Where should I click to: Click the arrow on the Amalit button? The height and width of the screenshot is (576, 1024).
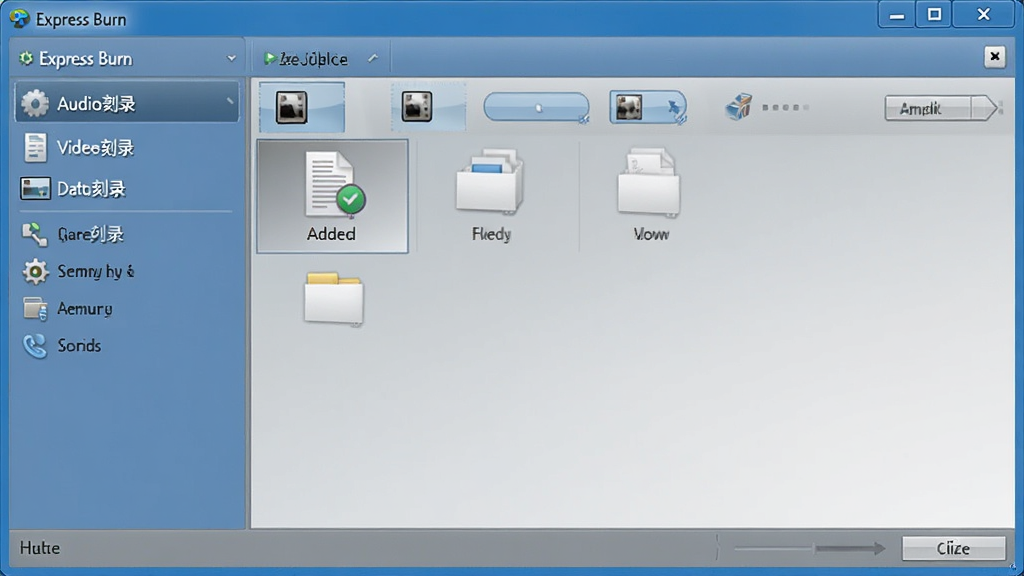[984, 108]
